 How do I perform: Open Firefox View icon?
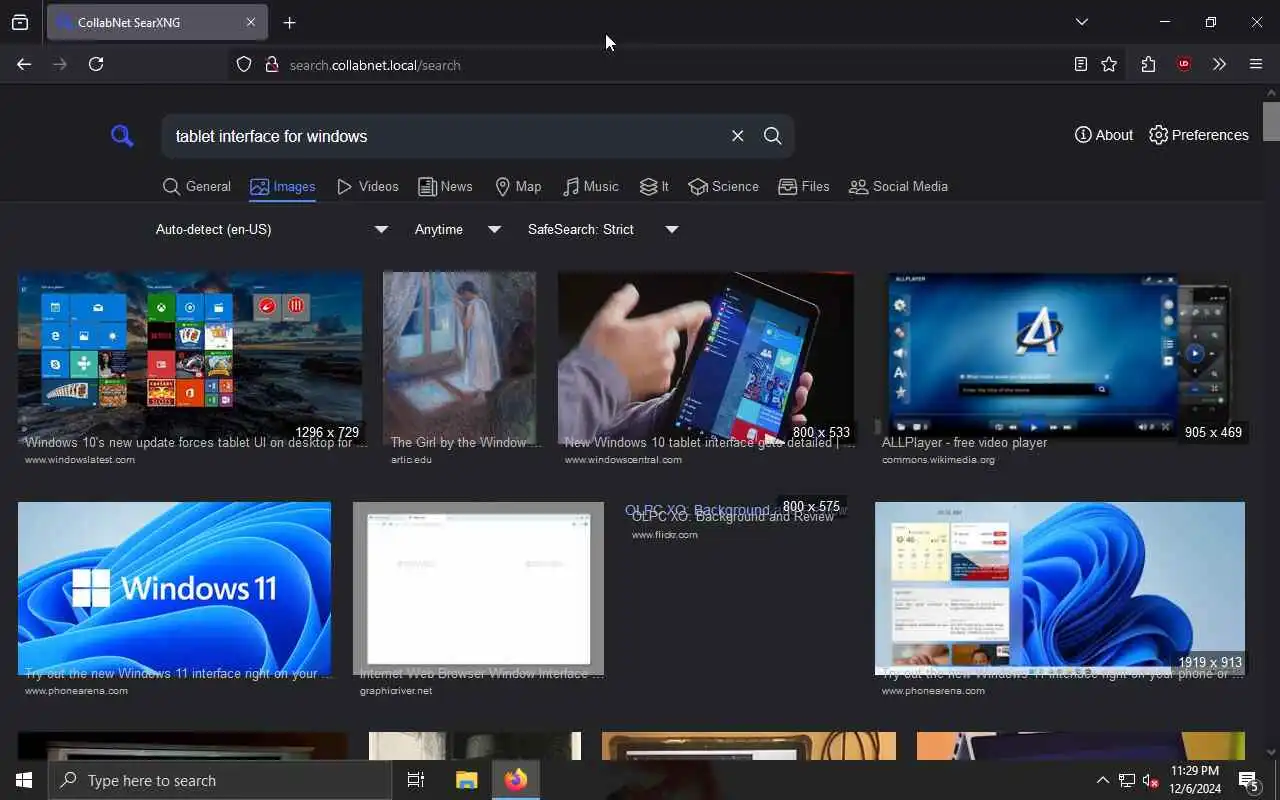[x=20, y=22]
